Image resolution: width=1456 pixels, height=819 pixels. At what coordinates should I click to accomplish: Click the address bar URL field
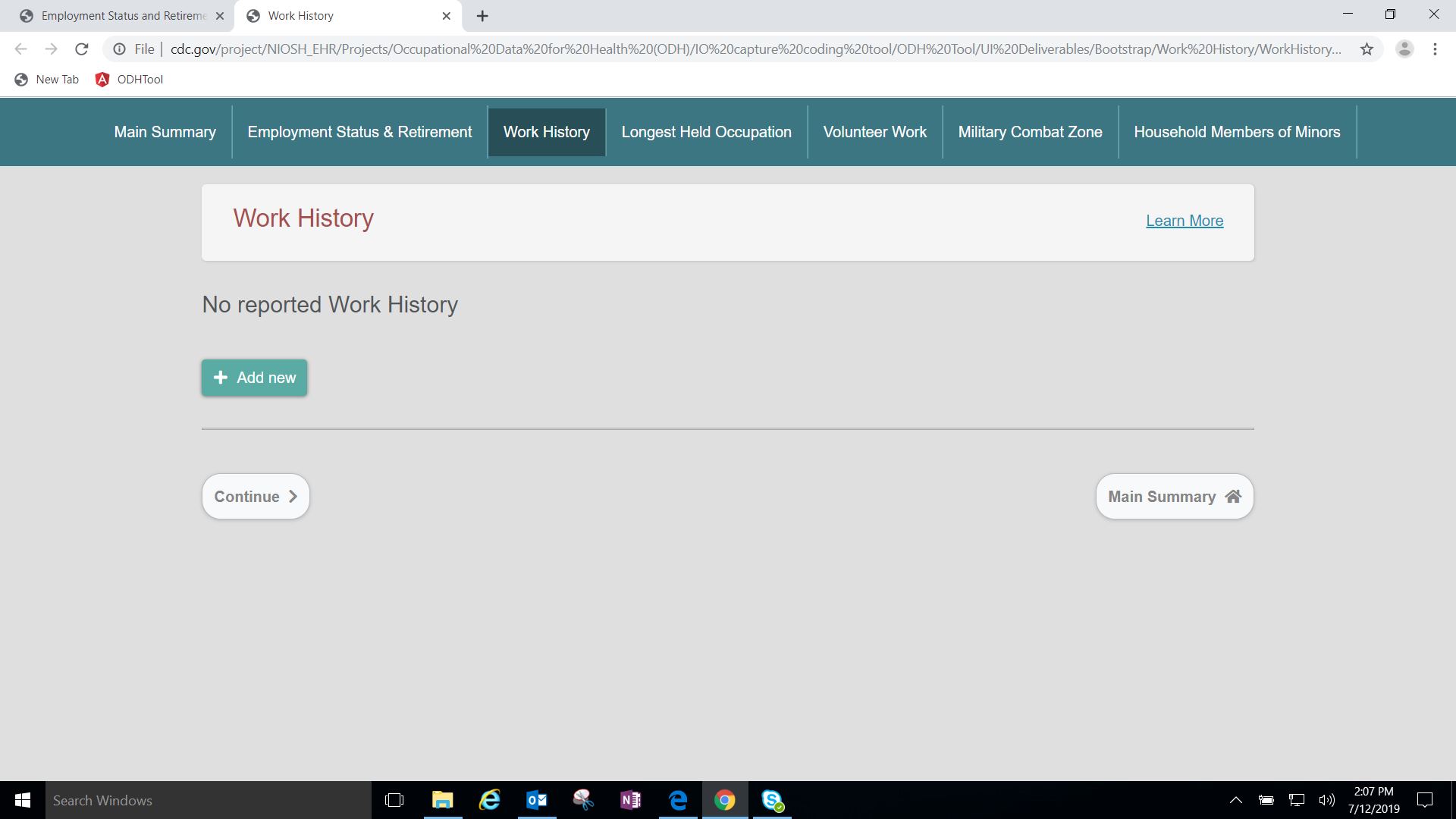[x=755, y=49]
